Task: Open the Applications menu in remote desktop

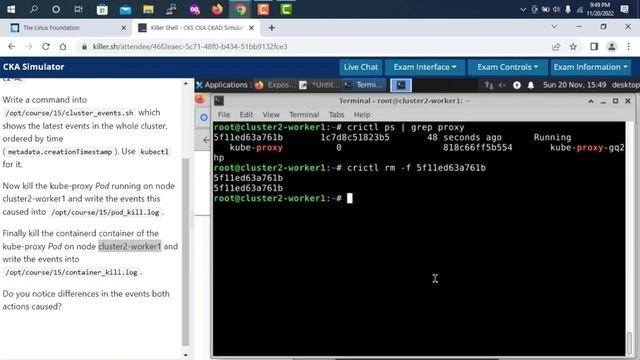Action: 222,85
